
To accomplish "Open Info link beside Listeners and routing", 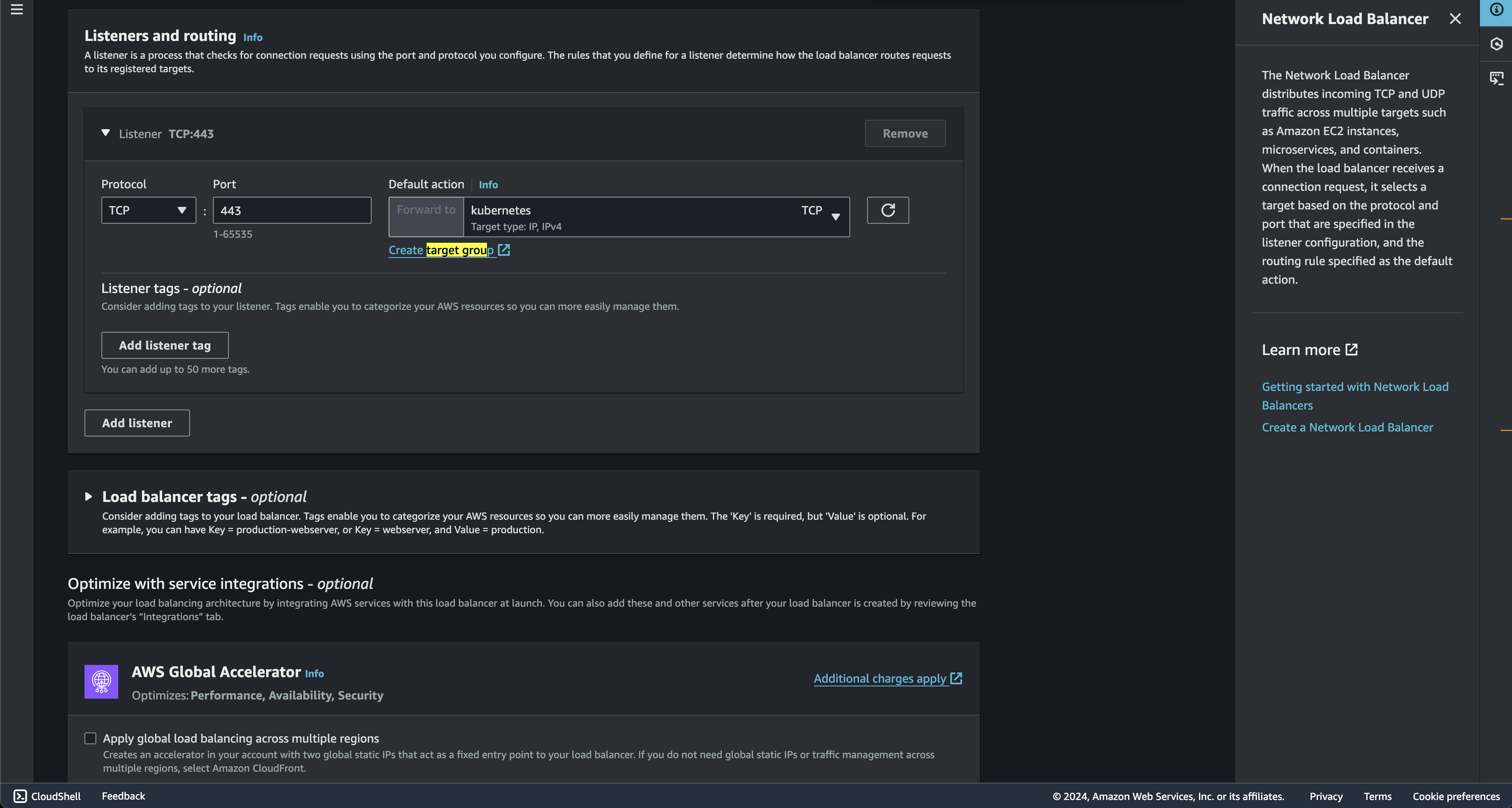I will [x=253, y=38].
